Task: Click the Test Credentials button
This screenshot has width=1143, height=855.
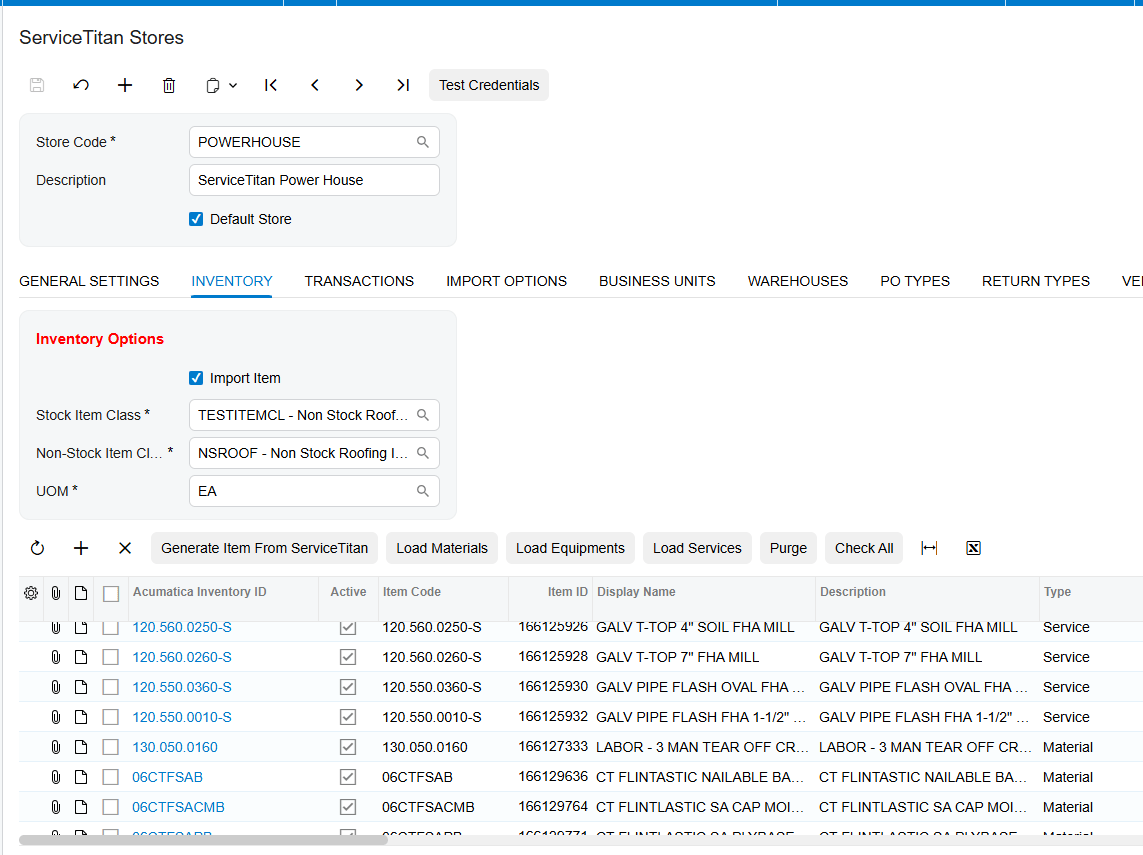Action: point(489,85)
